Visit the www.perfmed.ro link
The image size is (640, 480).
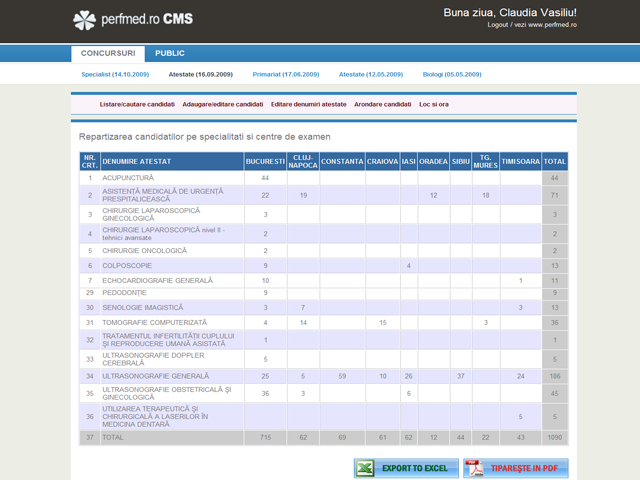pyautogui.click(x=553, y=24)
